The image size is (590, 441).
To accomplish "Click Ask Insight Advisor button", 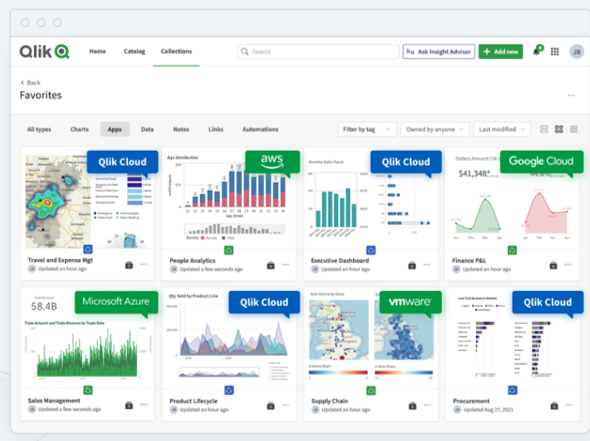I will [439, 52].
